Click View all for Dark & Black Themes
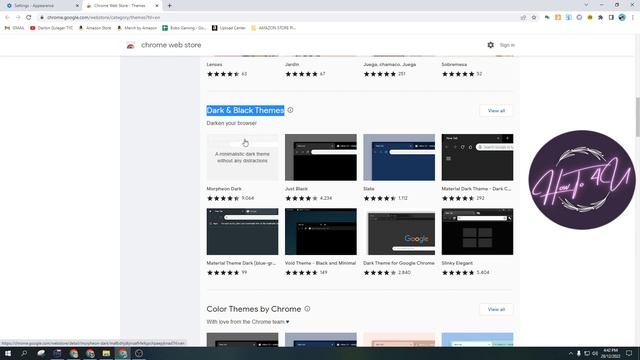640x360 pixels. click(496, 111)
